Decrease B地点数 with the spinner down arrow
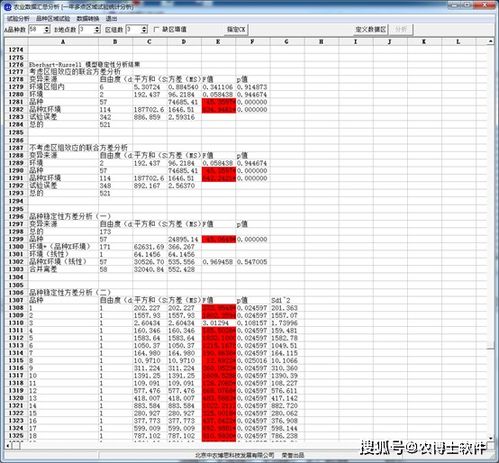499x463 pixels. coord(97,31)
